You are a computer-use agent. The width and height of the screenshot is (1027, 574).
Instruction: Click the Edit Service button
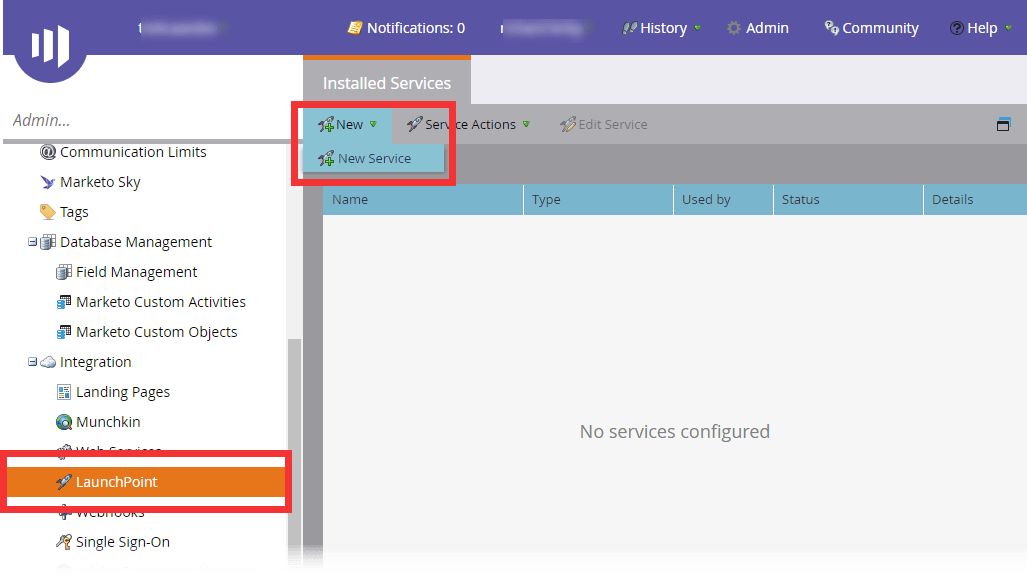click(603, 124)
